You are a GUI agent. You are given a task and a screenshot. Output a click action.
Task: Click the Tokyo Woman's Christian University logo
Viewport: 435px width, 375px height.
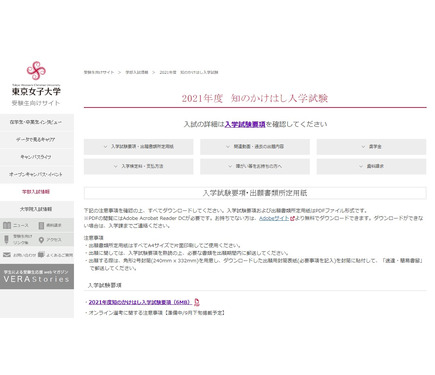tap(36, 78)
